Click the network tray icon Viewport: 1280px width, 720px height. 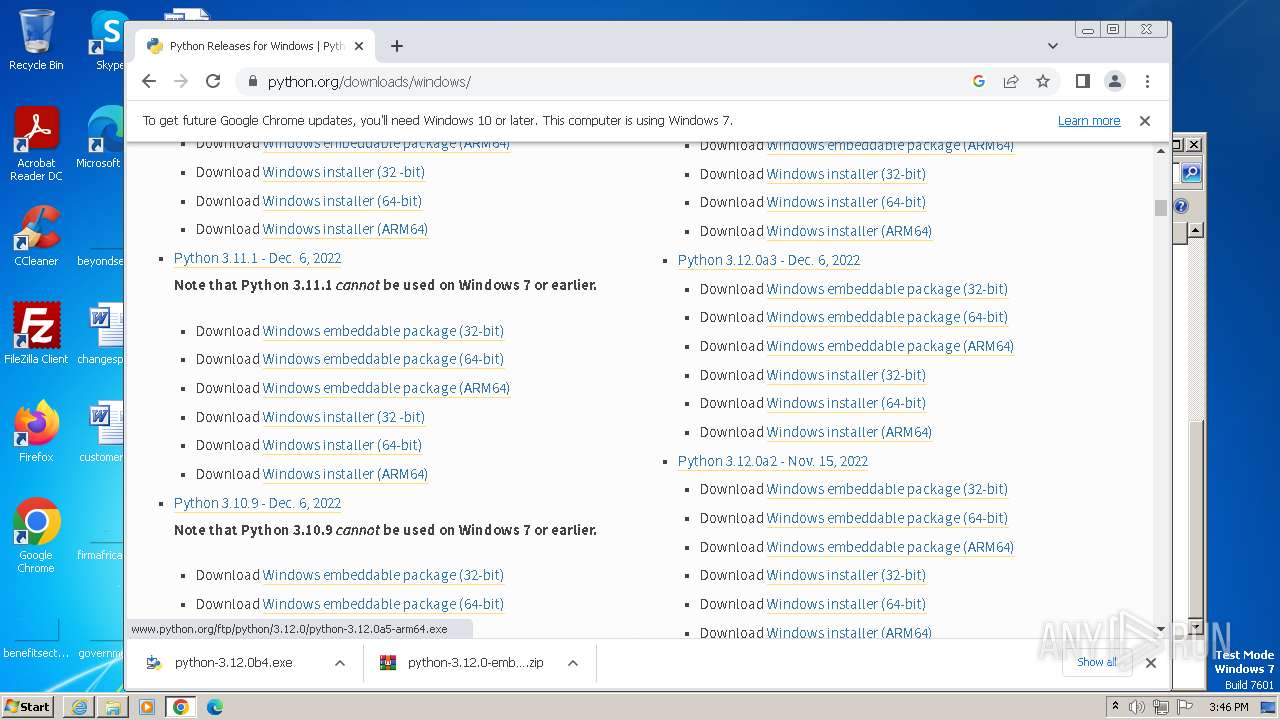tap(1161, 707)
